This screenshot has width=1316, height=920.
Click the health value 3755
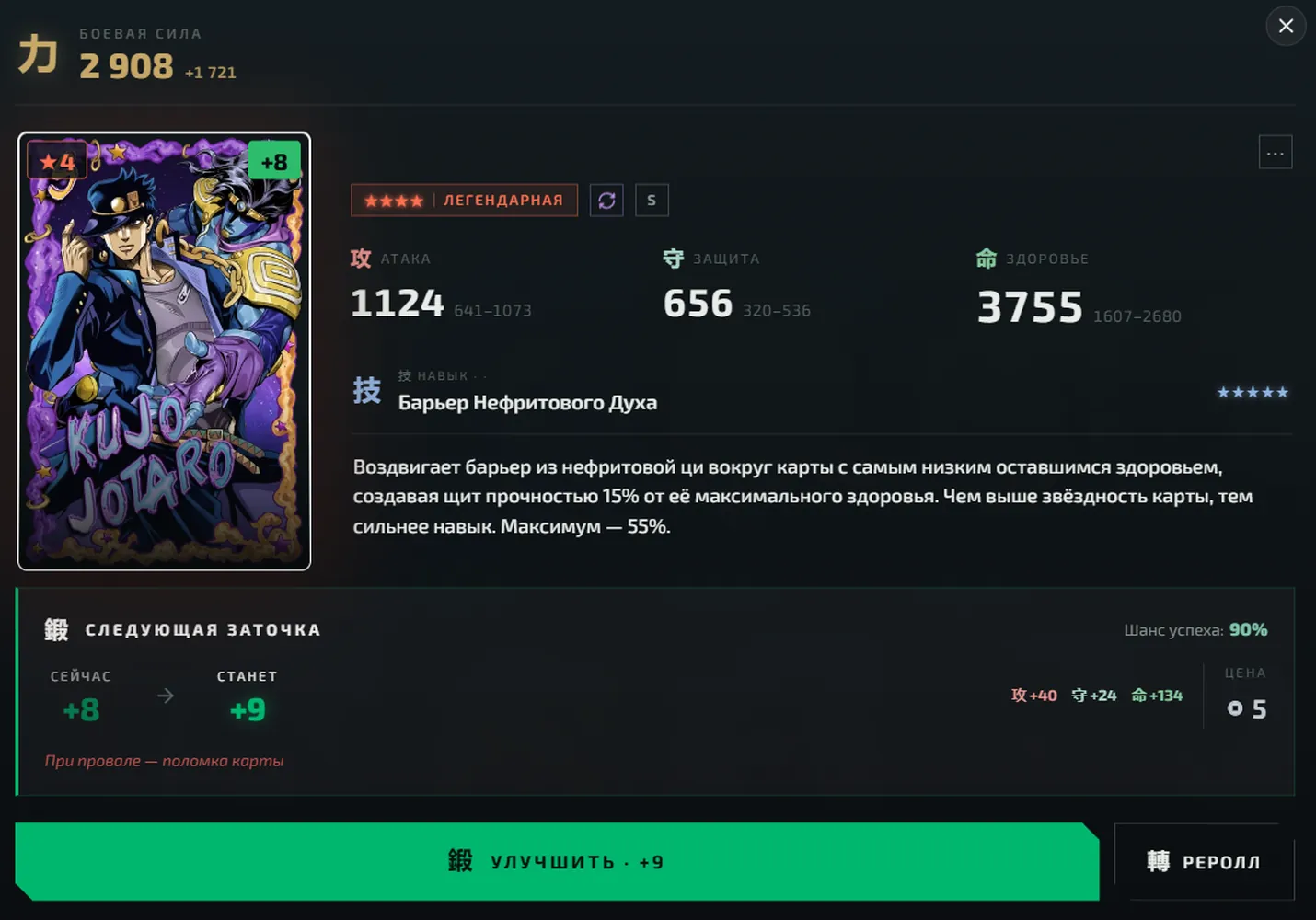(x=1030, y=307)
